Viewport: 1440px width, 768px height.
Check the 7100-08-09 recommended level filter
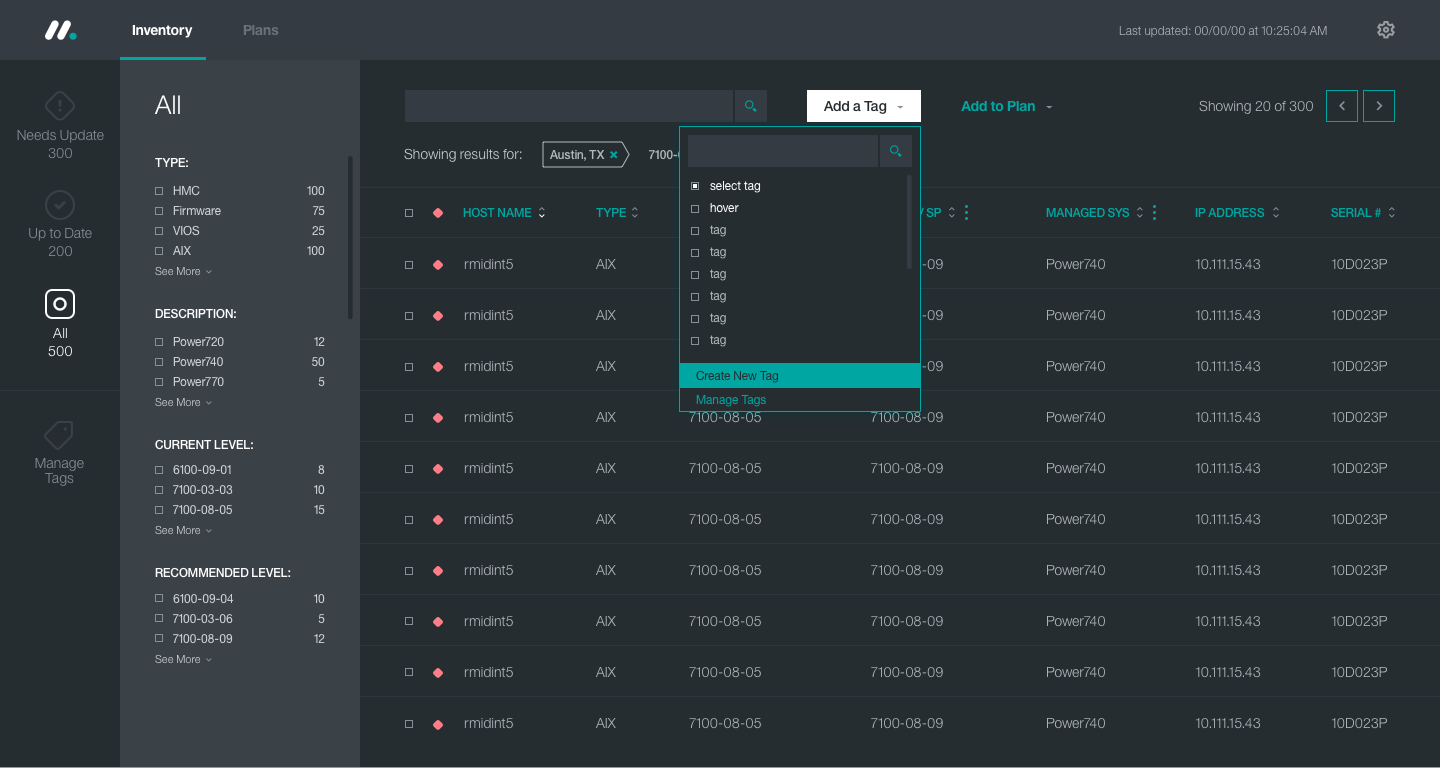pos(159,639)
